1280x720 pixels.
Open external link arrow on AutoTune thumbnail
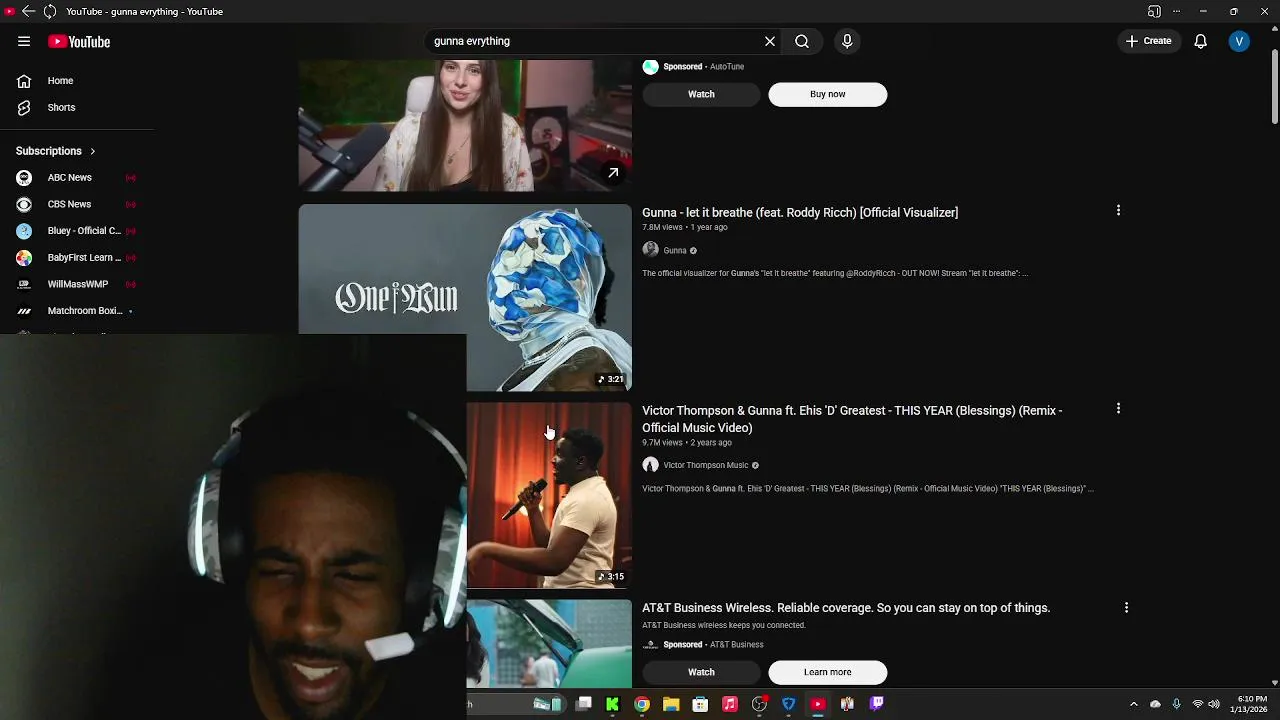[x=613, y=172]
